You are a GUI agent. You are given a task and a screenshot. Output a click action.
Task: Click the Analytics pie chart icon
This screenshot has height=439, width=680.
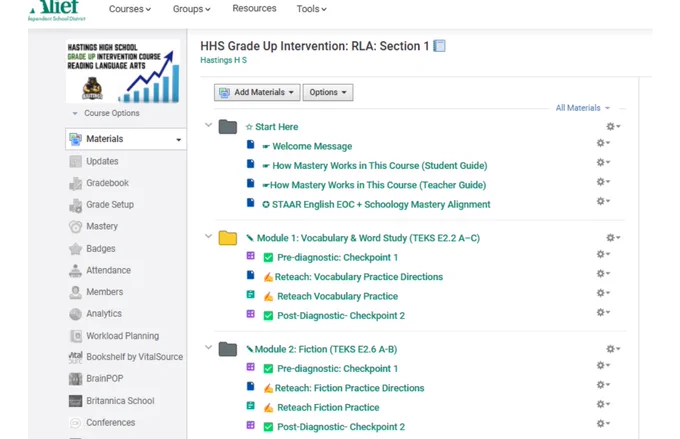pos(75,314)
